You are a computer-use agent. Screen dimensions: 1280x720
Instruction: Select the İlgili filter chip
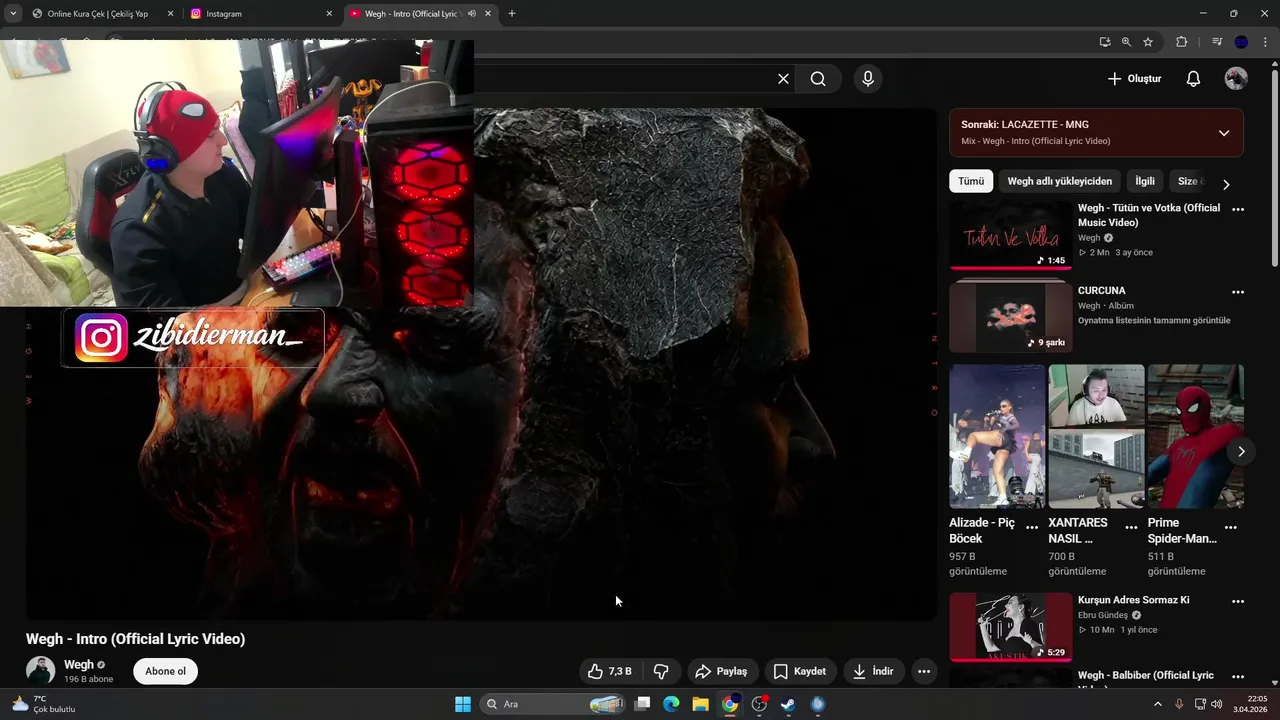pos(1144,181)
